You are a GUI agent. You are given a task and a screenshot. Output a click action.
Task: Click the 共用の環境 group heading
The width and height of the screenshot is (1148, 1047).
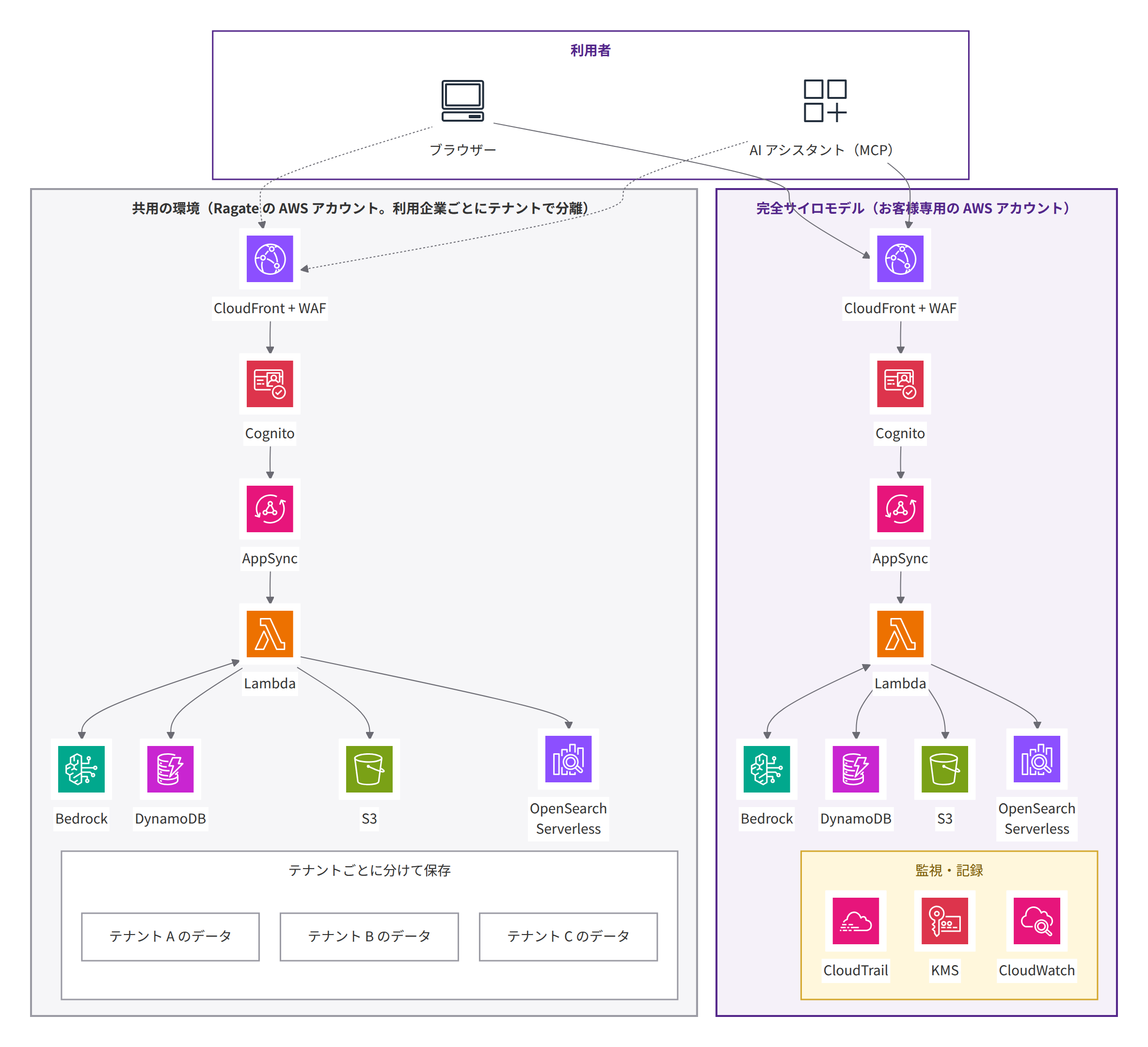tap(360, 208)
